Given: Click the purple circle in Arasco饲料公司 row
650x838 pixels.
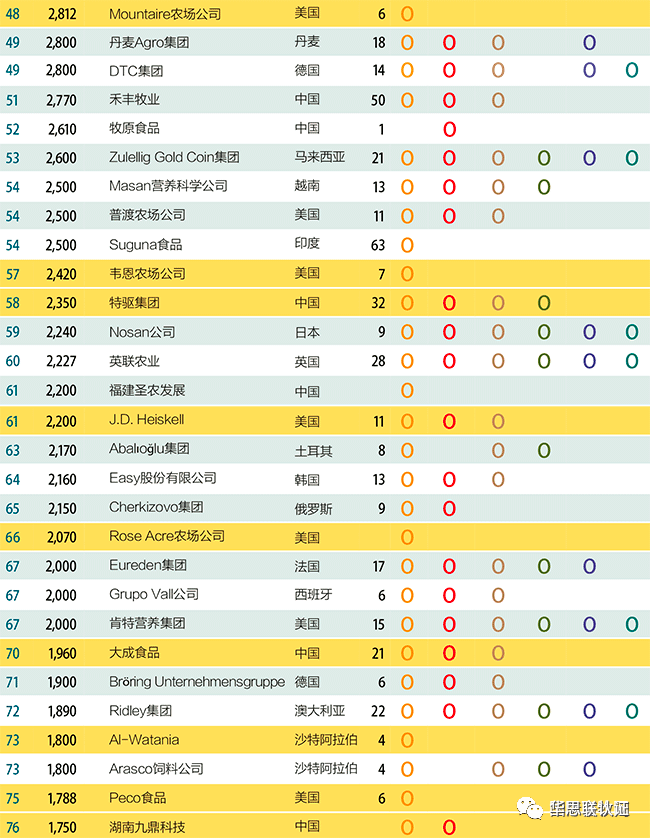Looking at the screenshot, I should pos(589,769).
